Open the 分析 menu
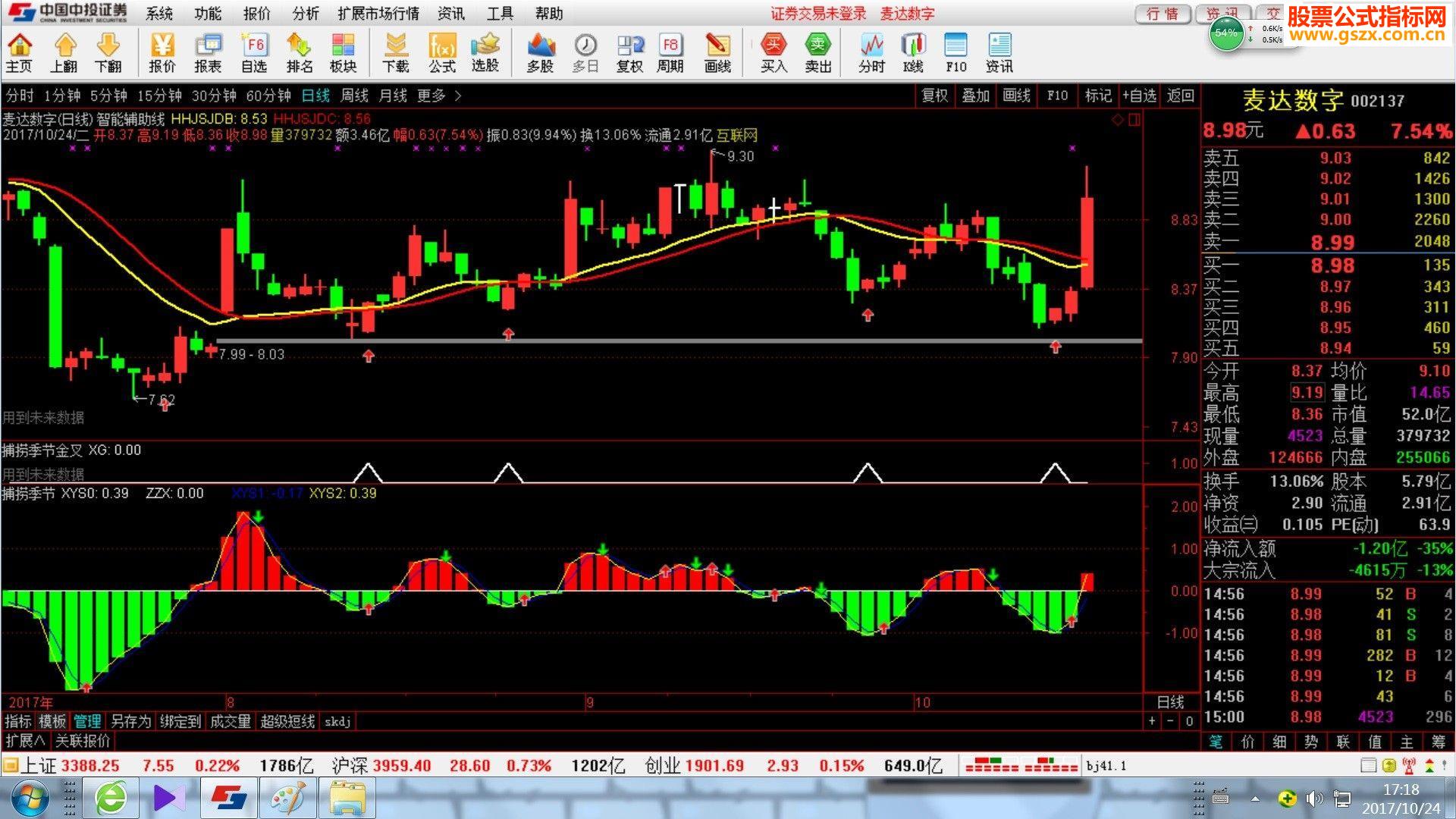Viewport: 1456px width, 819px height. [x=306, y=14]
